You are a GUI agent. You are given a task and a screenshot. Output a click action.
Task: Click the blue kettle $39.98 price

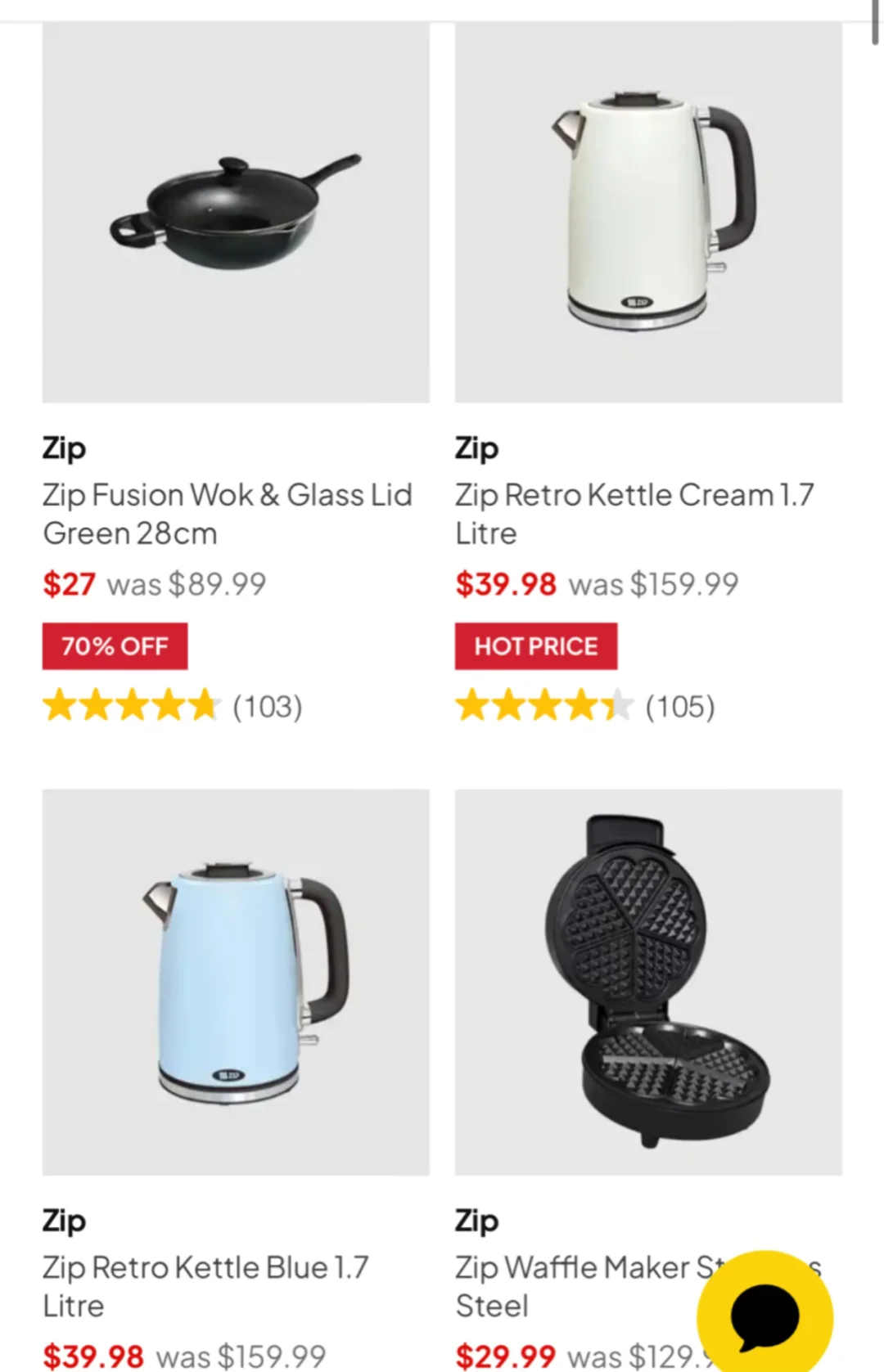[x=93, y=1356]
